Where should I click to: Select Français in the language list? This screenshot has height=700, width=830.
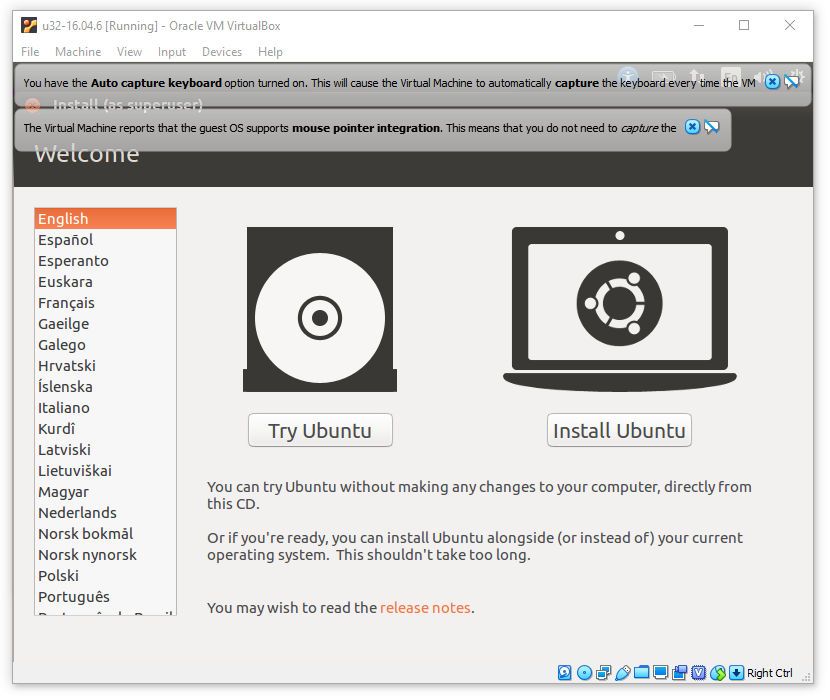(66, 303)
